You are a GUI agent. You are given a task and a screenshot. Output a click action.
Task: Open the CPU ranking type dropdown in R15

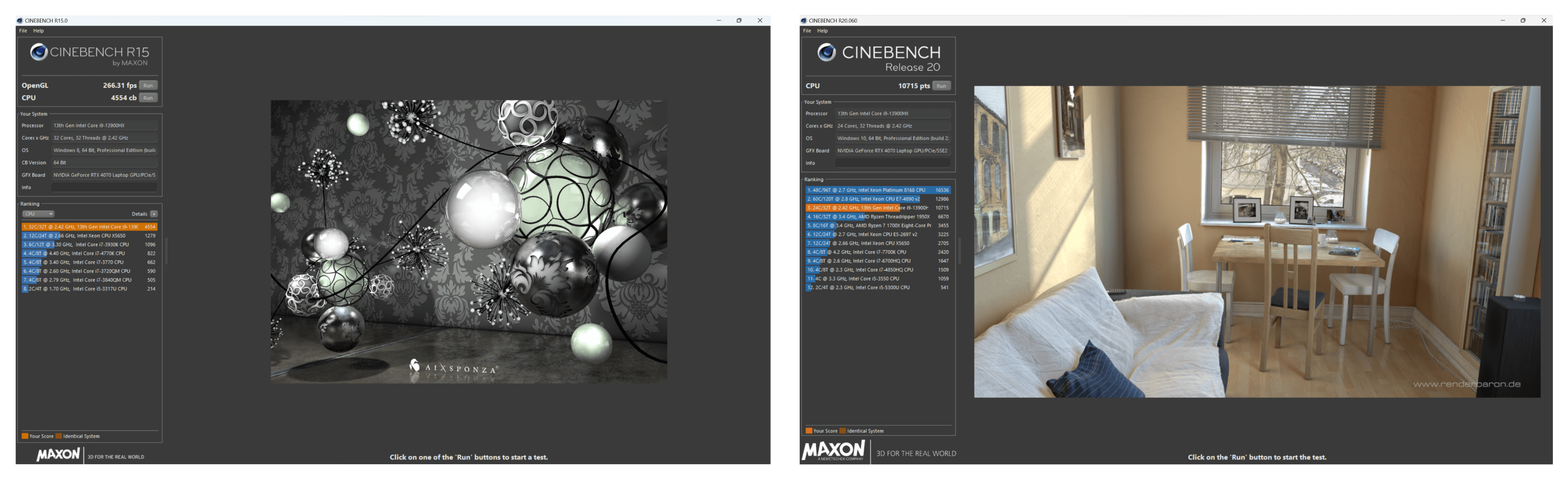38,214
